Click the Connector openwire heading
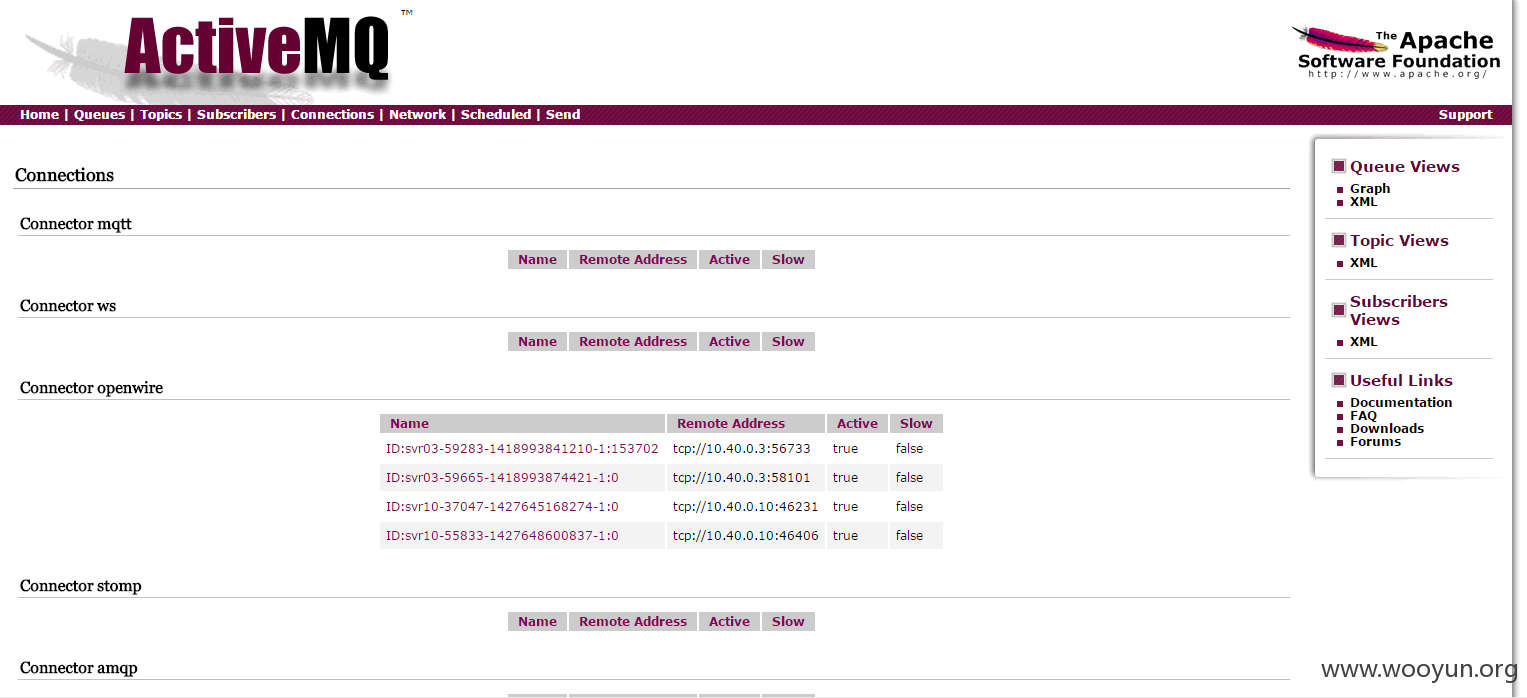This screenshot has height=698, width=1527. pyautogui.click(x=91, y=388)
